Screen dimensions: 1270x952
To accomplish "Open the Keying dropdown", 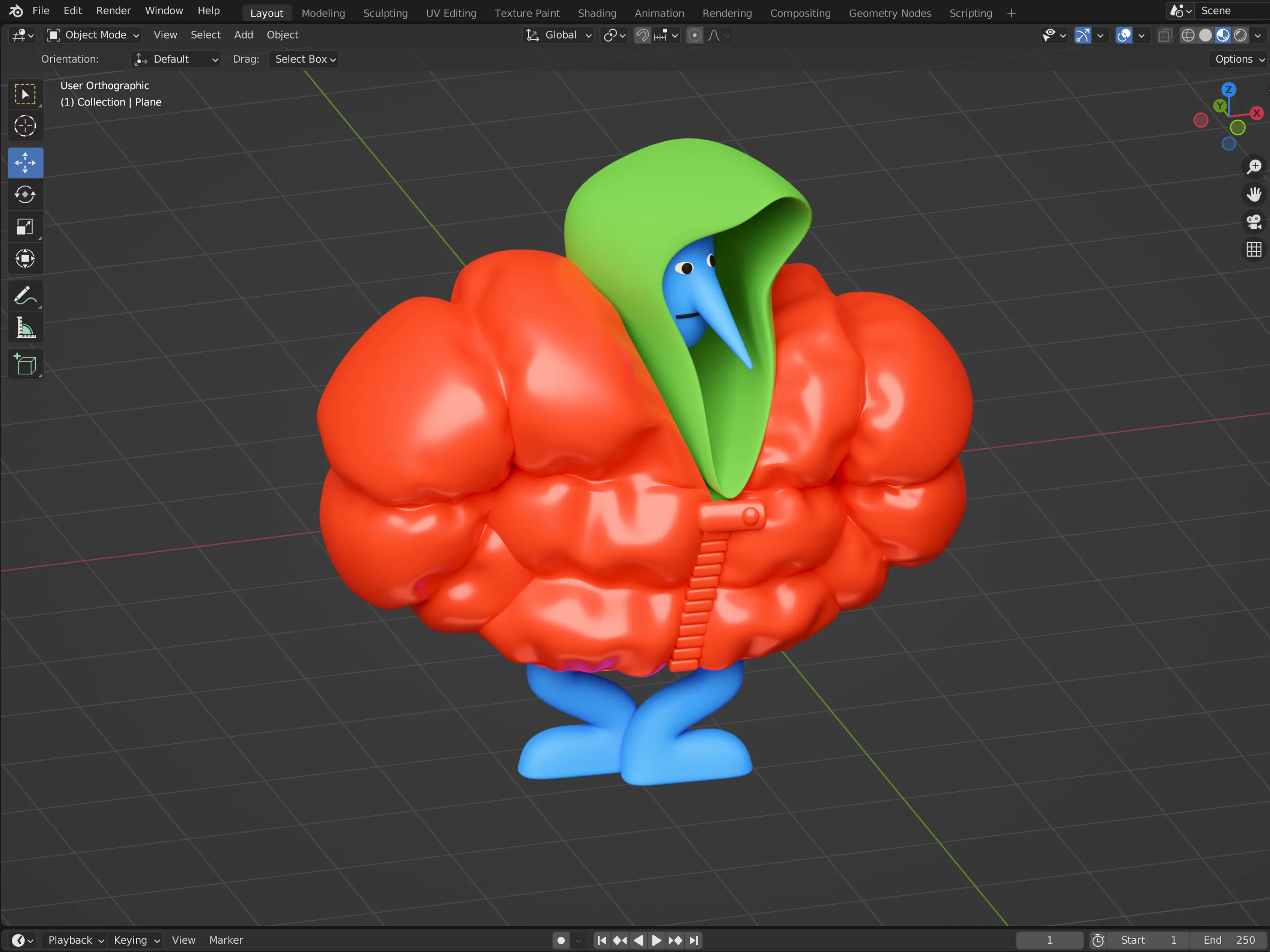I will tap(136, 940).
